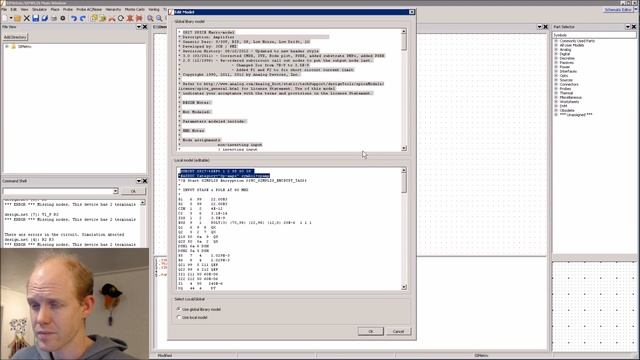Switch to the Schematic Editor tab
Screen dimensions: 640x360
pos(618,9)
